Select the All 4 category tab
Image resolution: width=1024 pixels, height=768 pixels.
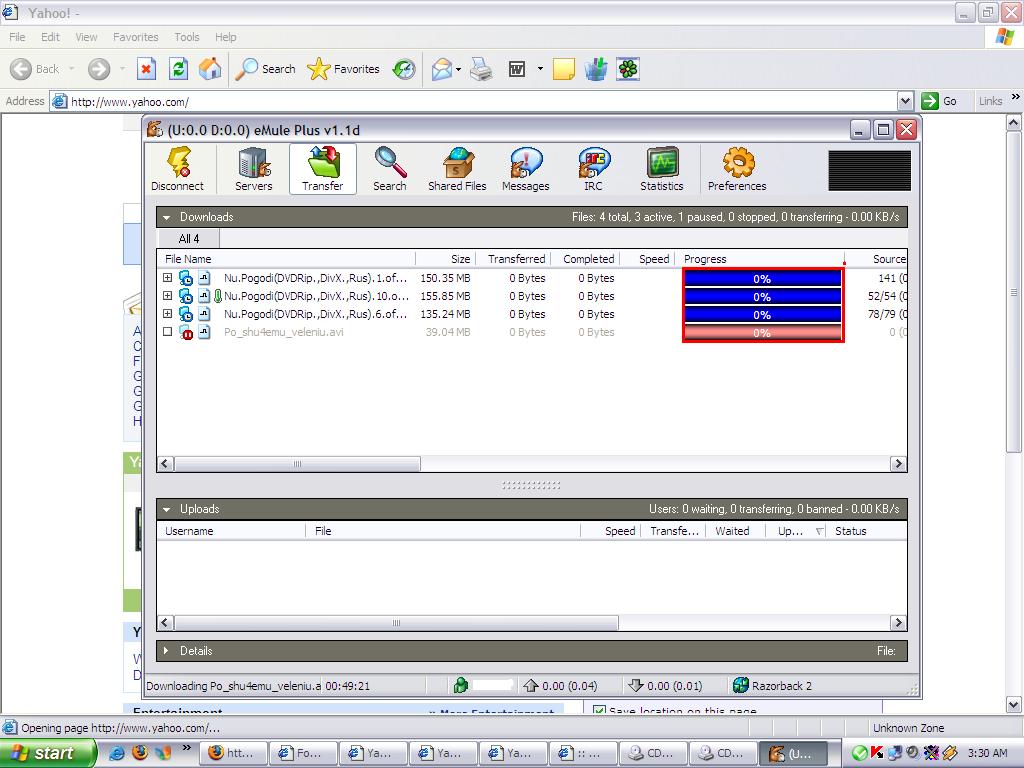(189, 239)
